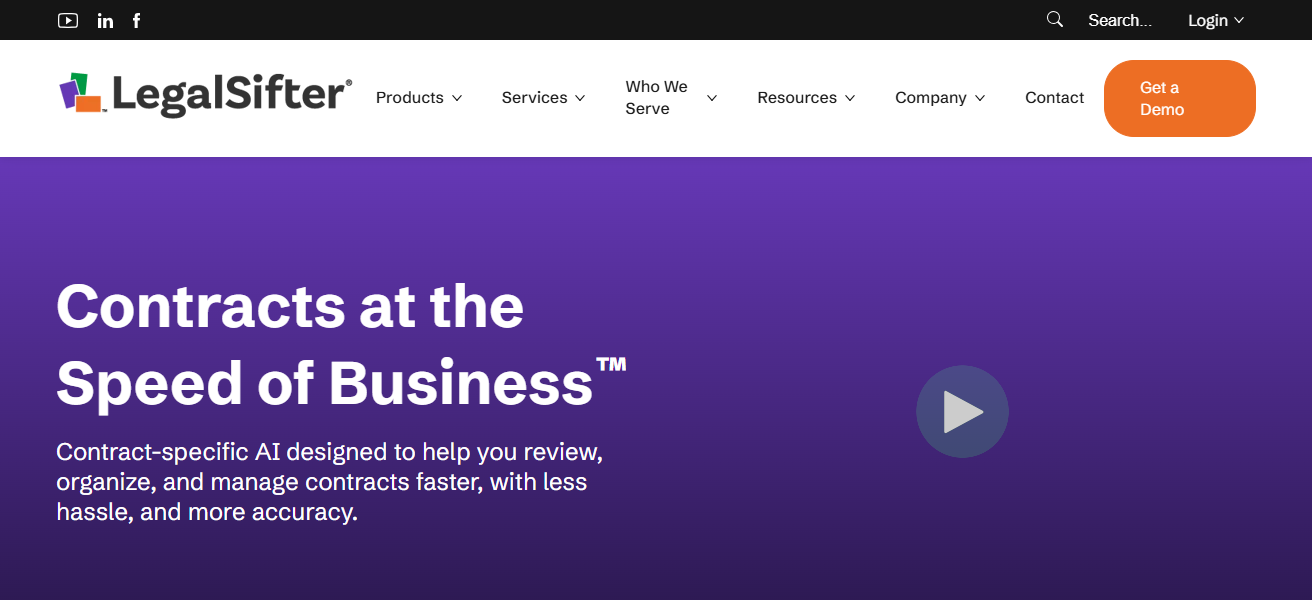1312x600 pixels.
Task: Expand the Who We Serve chevron
Action: (712, 98)
